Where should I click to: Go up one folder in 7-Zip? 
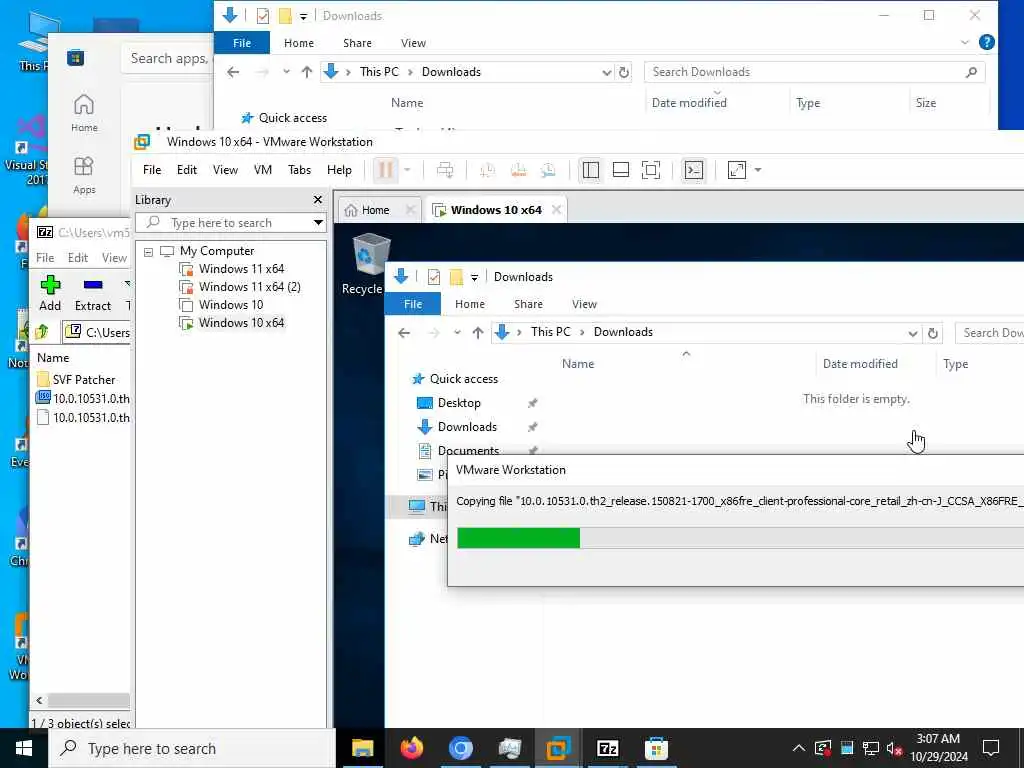point(42,332)
